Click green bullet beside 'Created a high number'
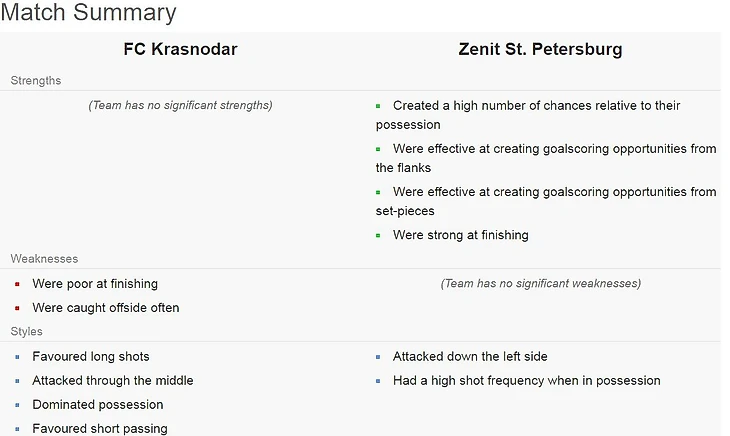Viewport: 730px width, 436px height. coord(378,106)
